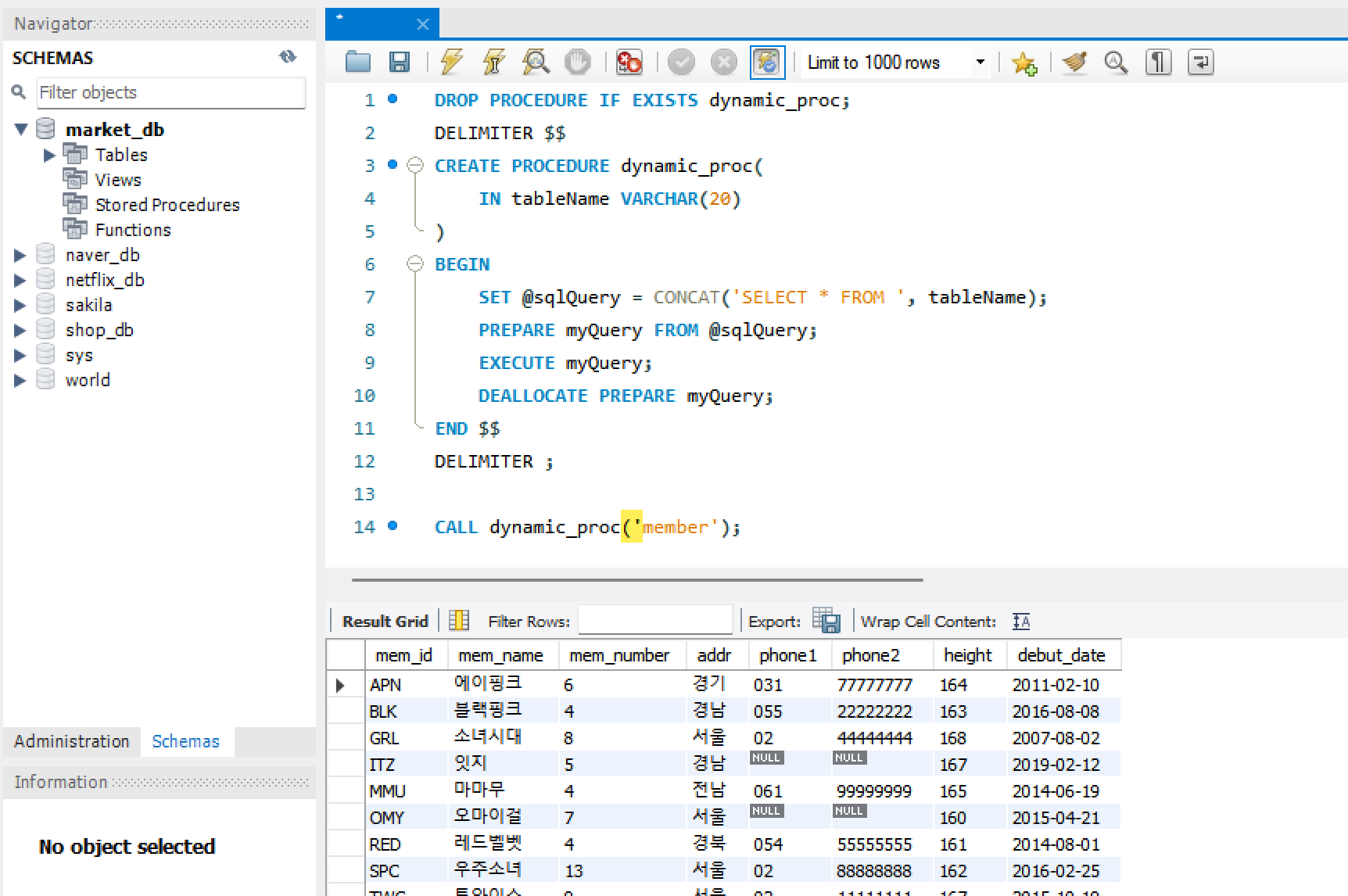Expand the Tables node under market_db
Image resolution: width=1348 pixels, height=896 pixels.
(49, 155)
